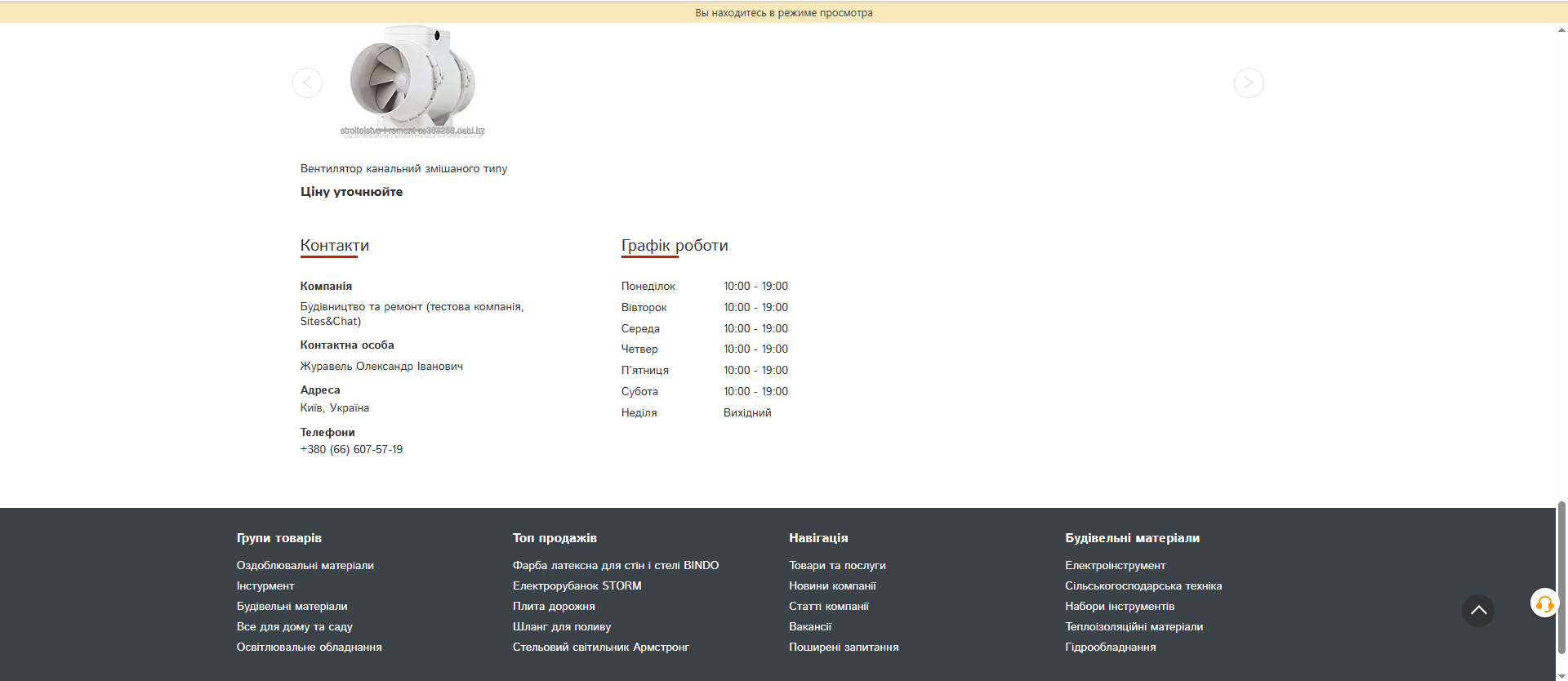Image resolution: width=1568 pixels, height=681 pixels.
Task: Open Теплоізоляційні матеріали category
Action: pyautogui.click(x=1134, y=627)
